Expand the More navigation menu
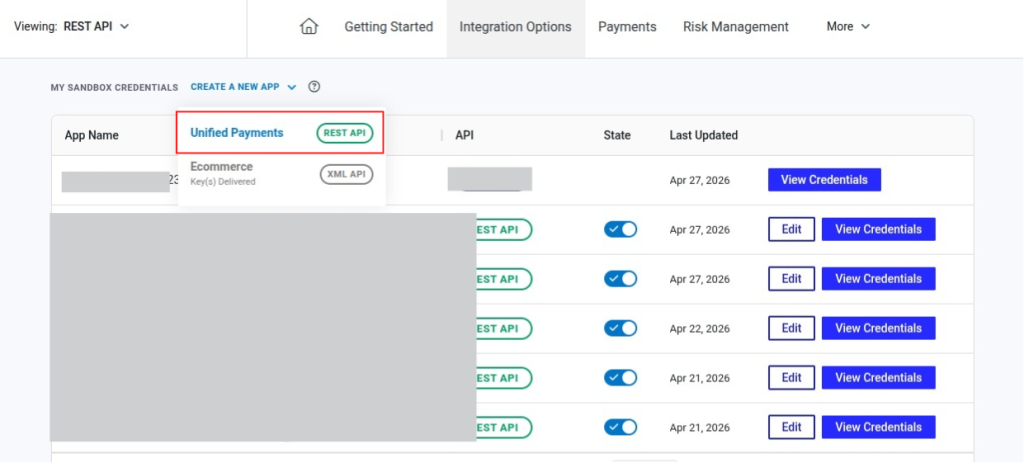The width and height of the screenshot is (1024, 463). pos(848,27)
